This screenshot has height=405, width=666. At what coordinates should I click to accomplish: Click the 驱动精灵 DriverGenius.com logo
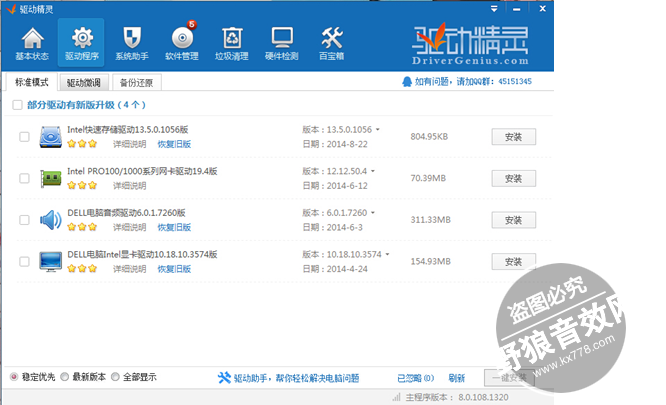pyautogui.click(x=470, y=44)
